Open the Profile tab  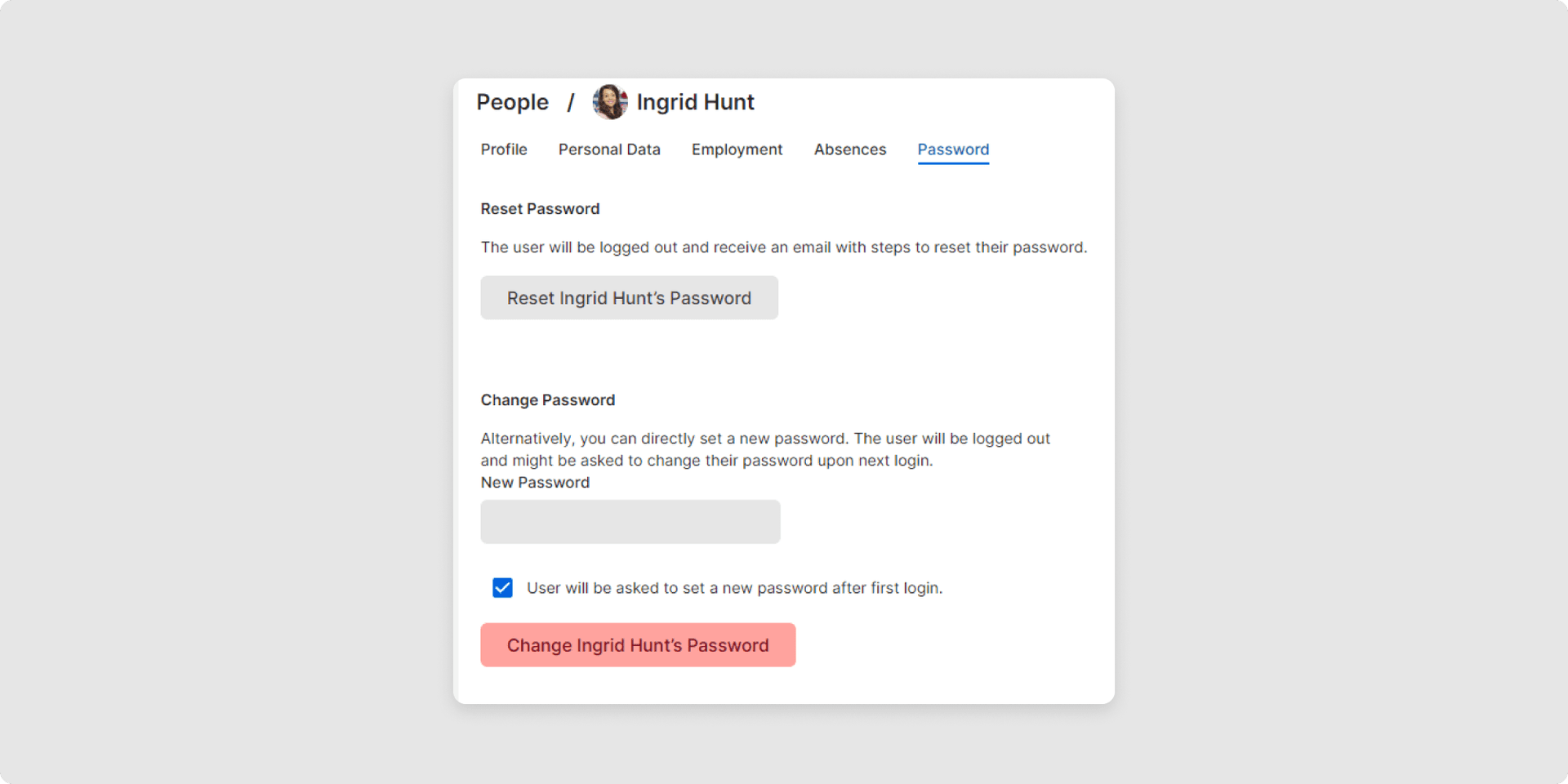[x=504, y=149]
